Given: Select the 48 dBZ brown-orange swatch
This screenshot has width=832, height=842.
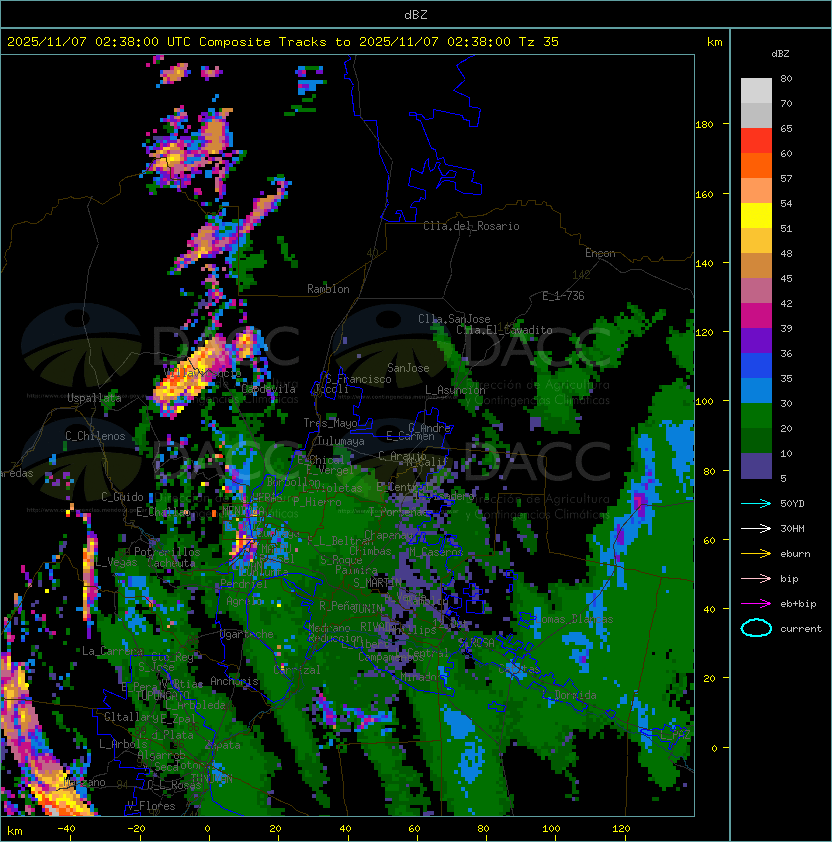Looking at the screenshot, I should pyautogui.click(x=756, y=266).
